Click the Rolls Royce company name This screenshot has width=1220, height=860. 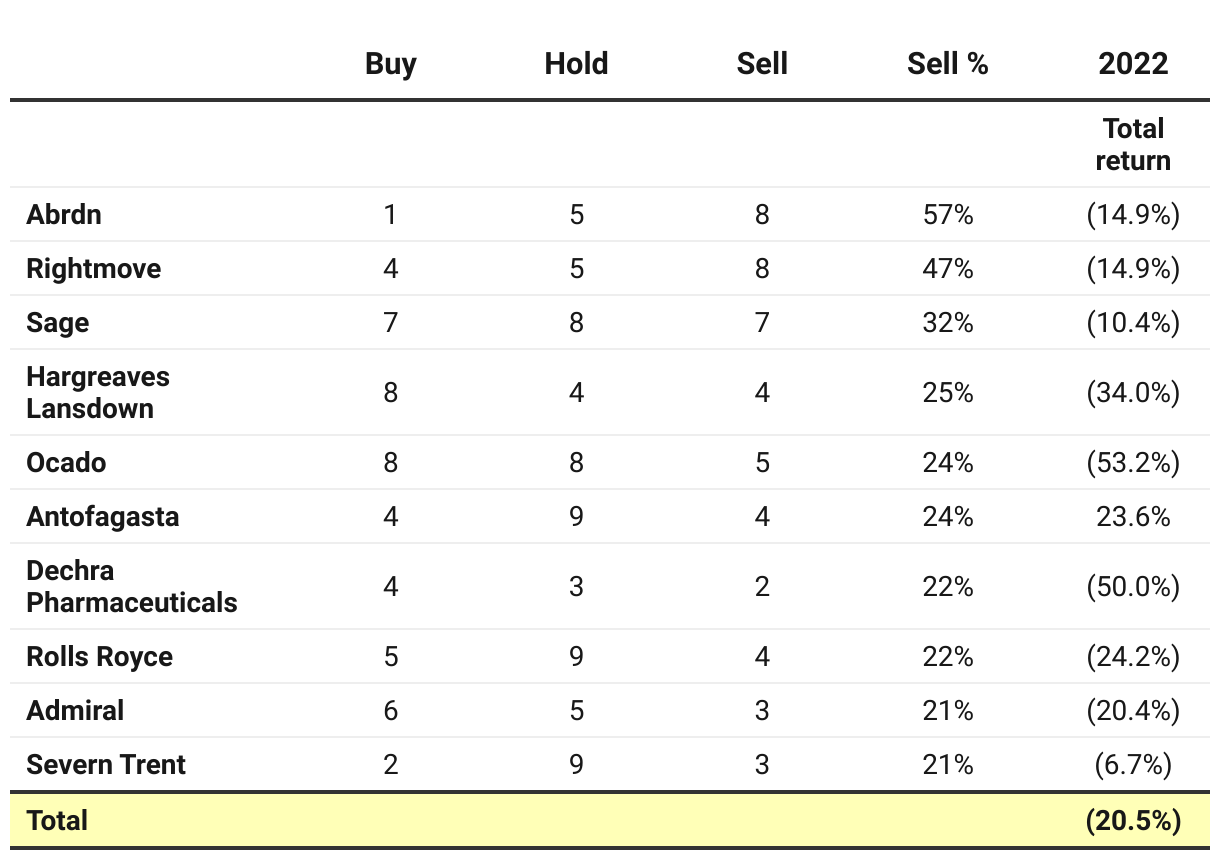99,657
